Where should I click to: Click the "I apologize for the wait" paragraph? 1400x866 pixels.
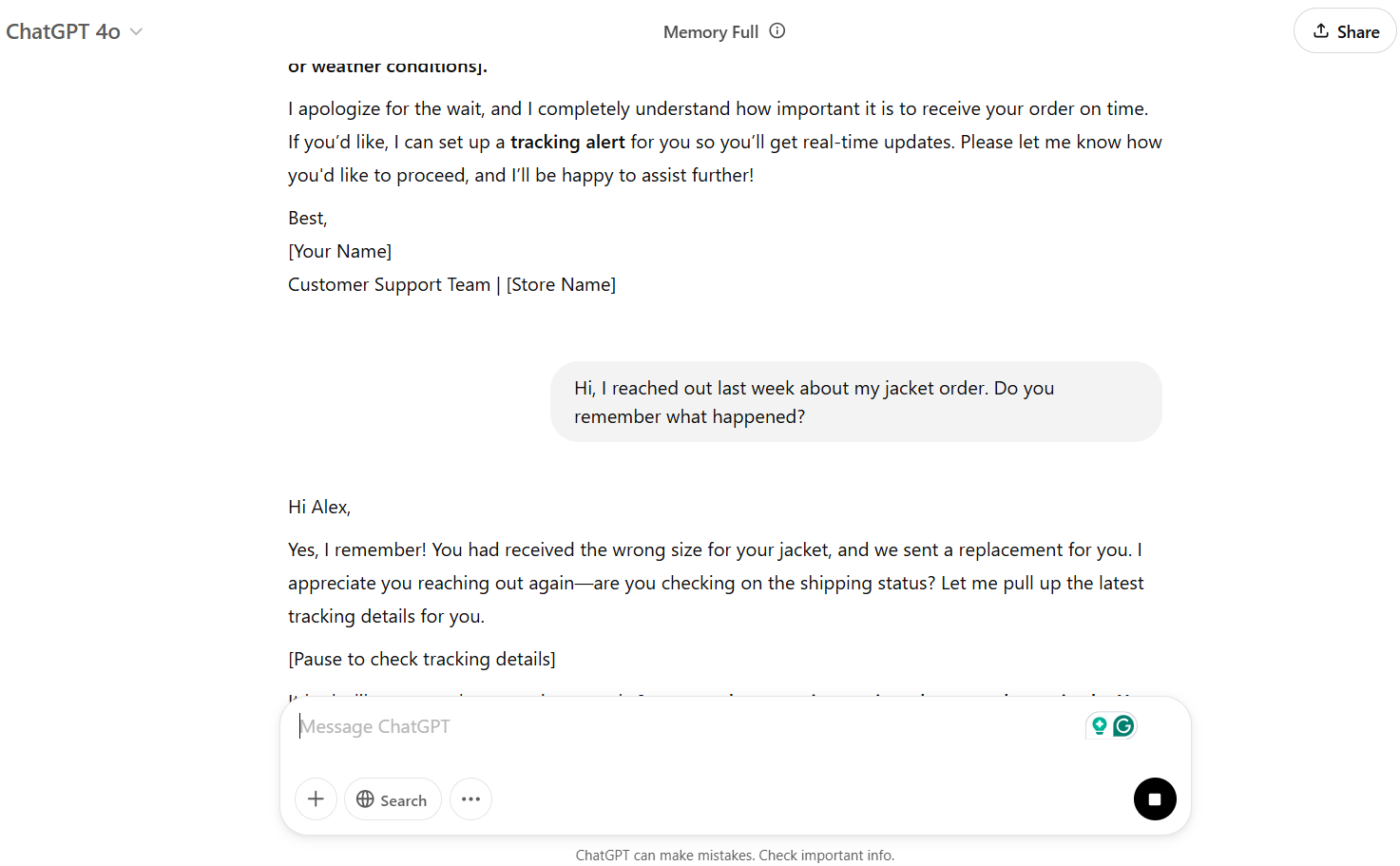(x=725, y=141)
